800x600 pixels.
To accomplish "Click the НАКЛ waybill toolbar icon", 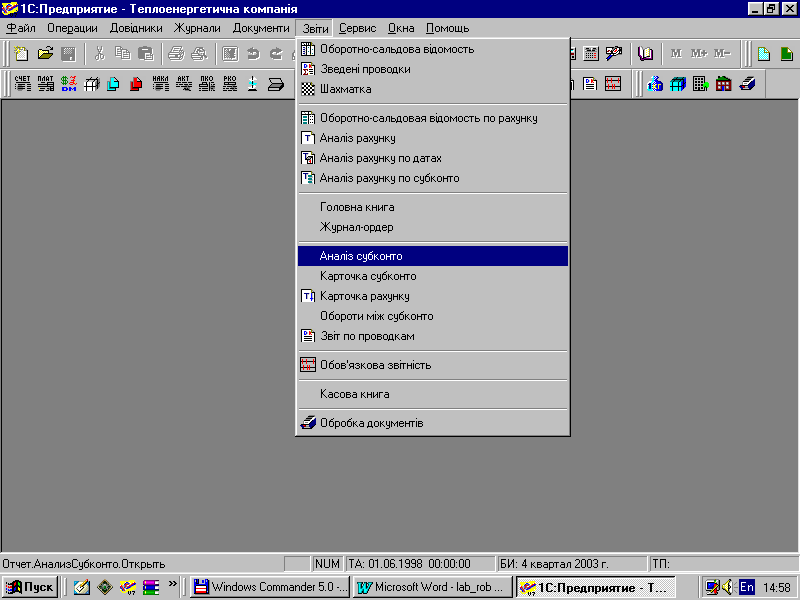I will pos(160,84).
